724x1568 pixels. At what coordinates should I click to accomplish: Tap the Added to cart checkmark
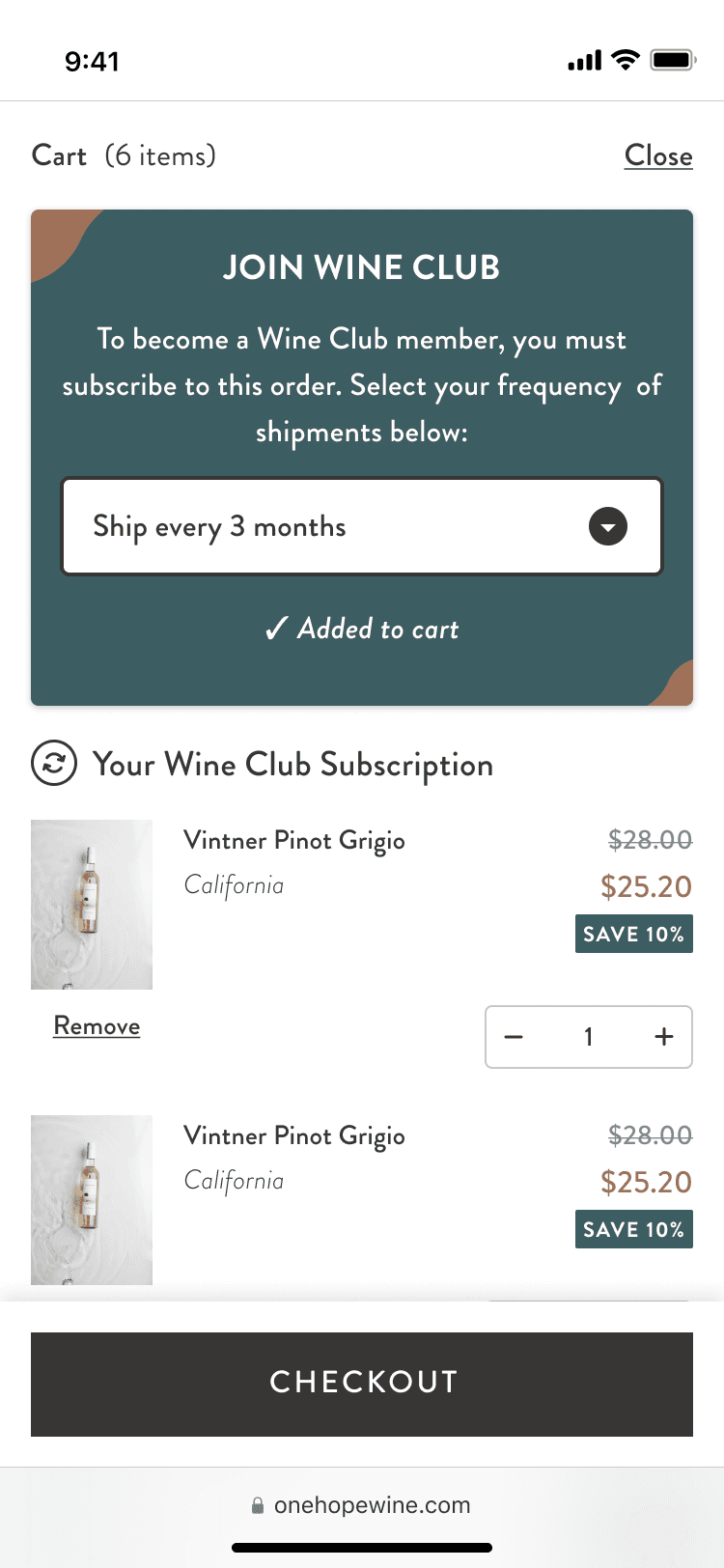click(276, 630)
